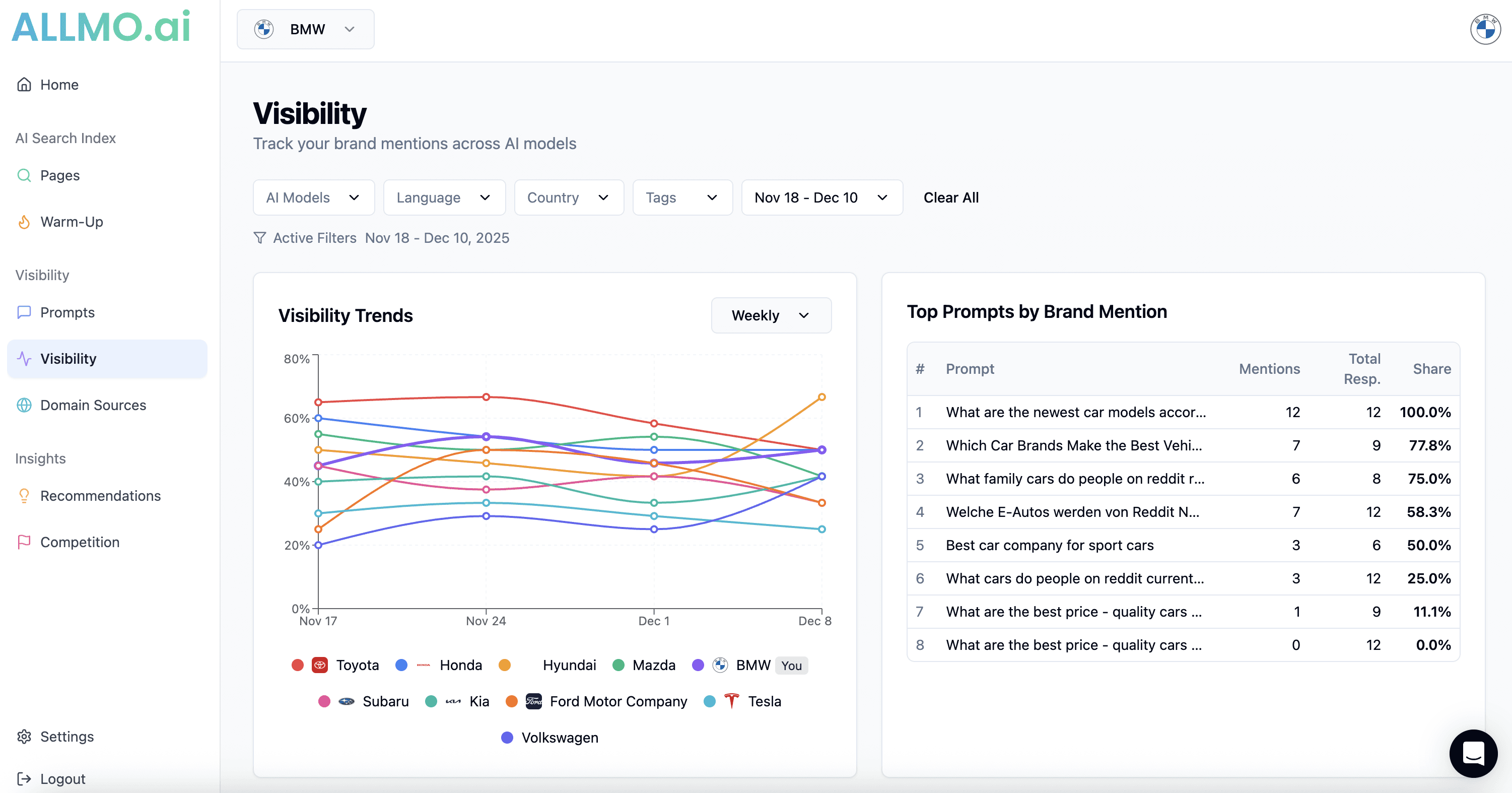Go to Settings in the sidebar
The width and height of the screenshot is (1512, 793).
coord(66,737)
